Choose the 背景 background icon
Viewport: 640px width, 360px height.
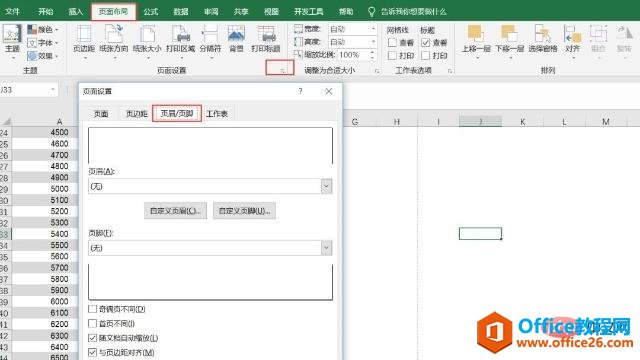(236, 40)
